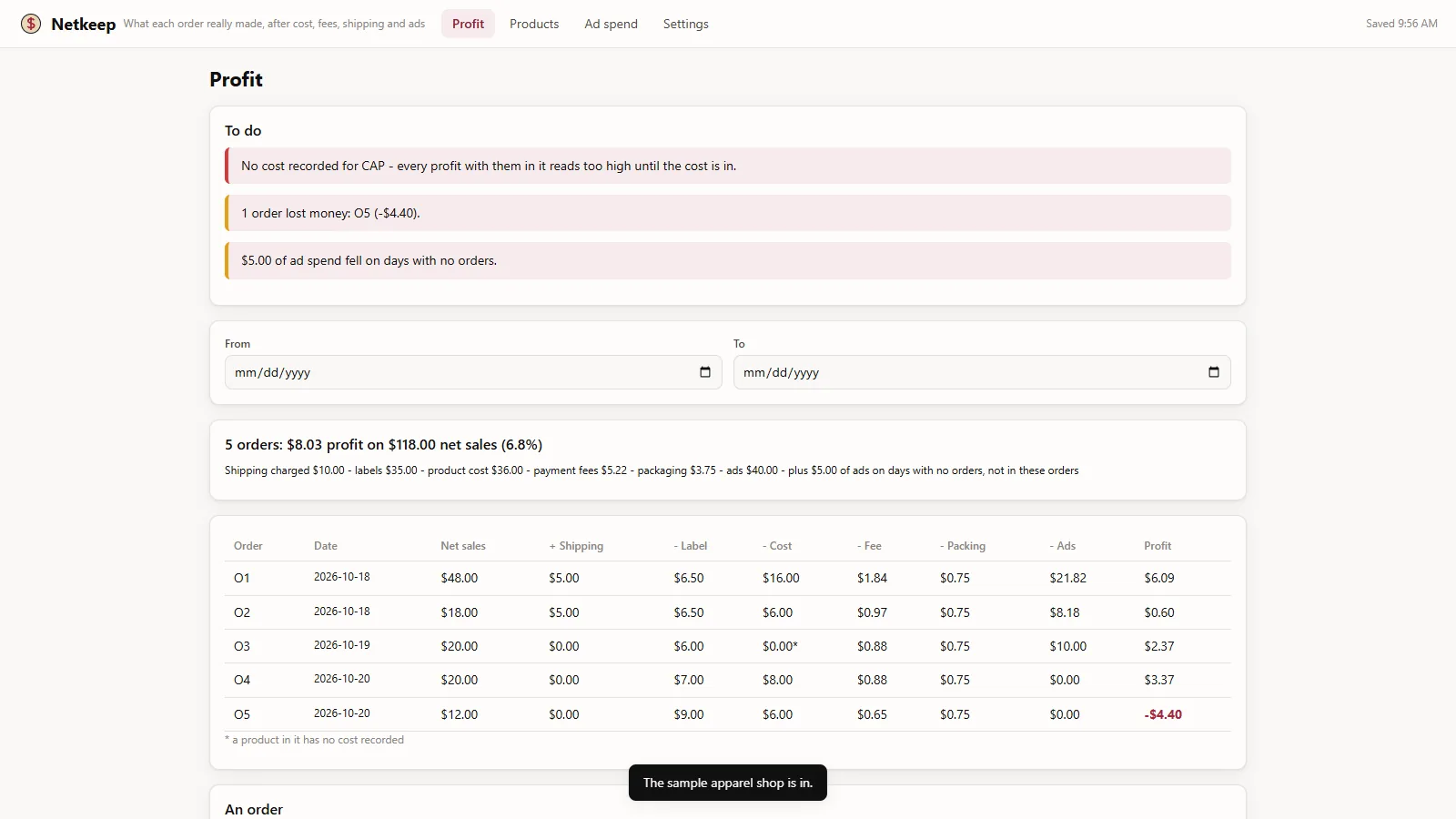Click the $9.00 label cost for O5

(x=689, y=714)
